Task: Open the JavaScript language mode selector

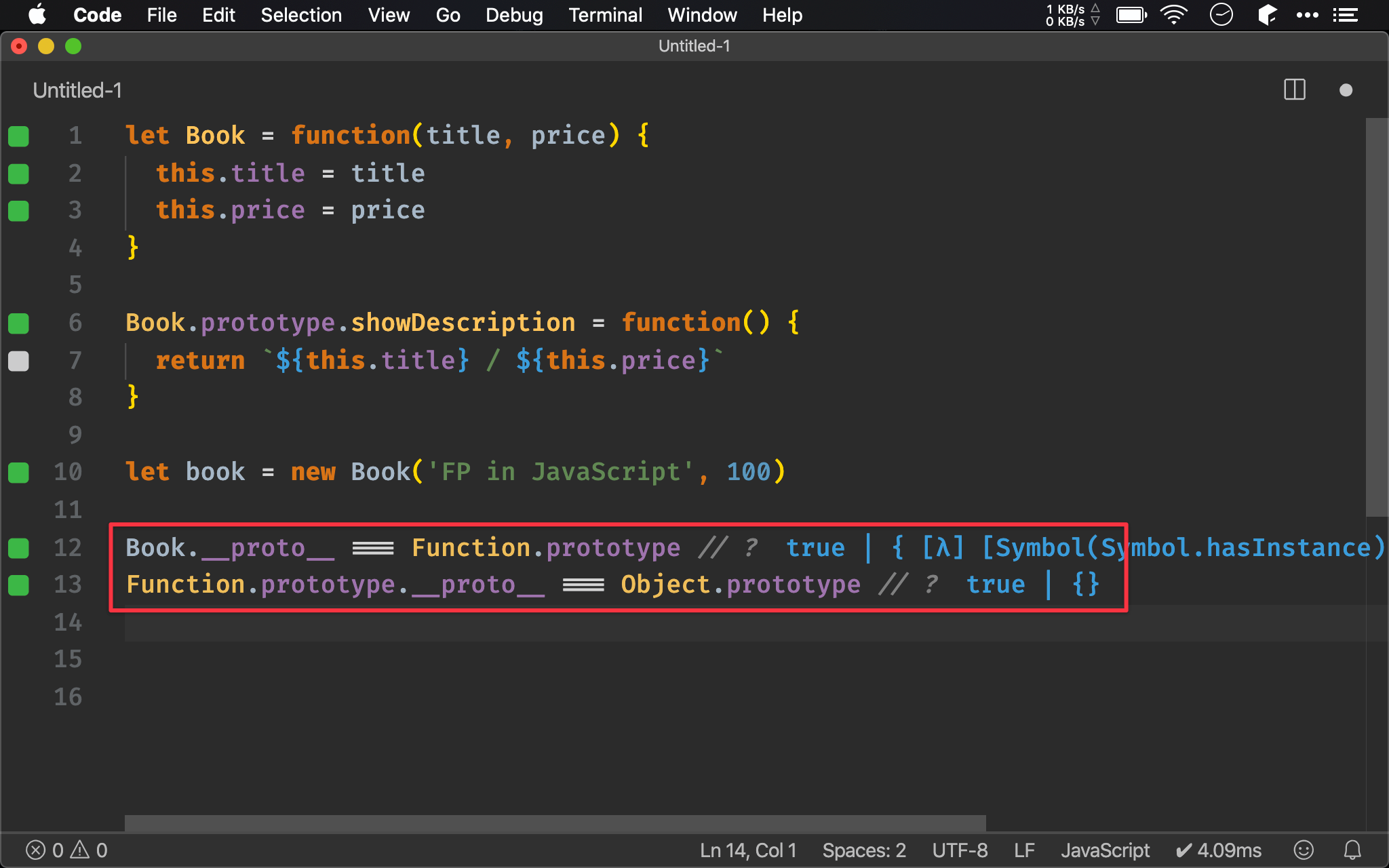Action: click(x=1105, y=850)
